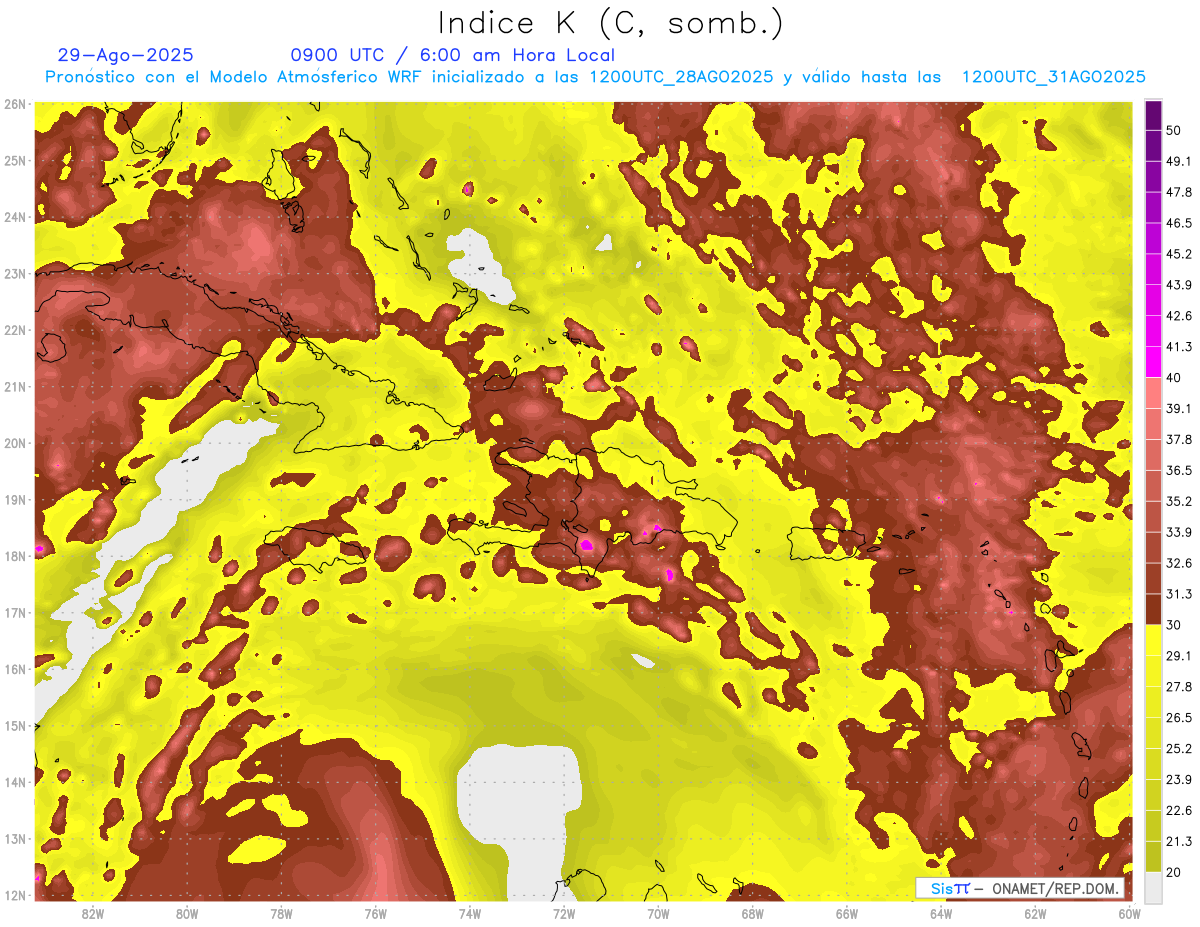Click the colorbar value 37.8
Screen dimensions: 1200x927
tap(1178, 439)
